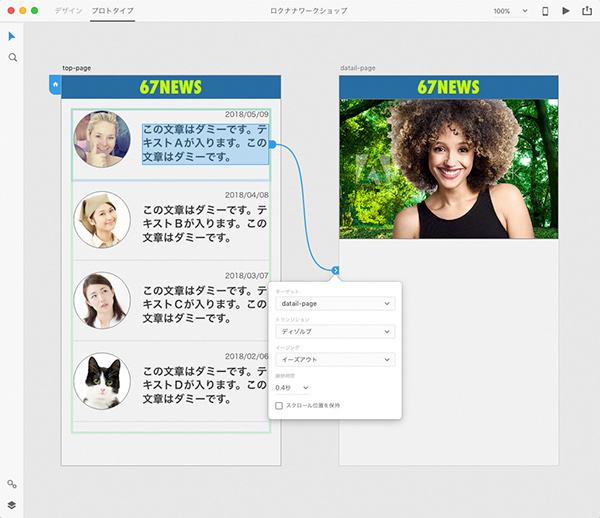Viewport: 600px width, 518px height.
Task: Open the Layers panel icon
Action: coord(12,505)
